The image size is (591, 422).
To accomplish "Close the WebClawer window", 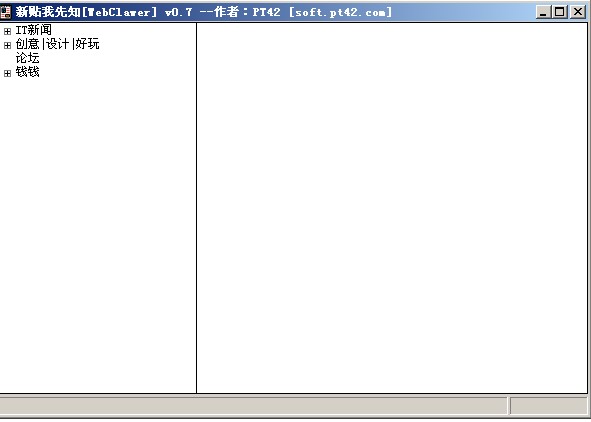I will click(577, 12).
